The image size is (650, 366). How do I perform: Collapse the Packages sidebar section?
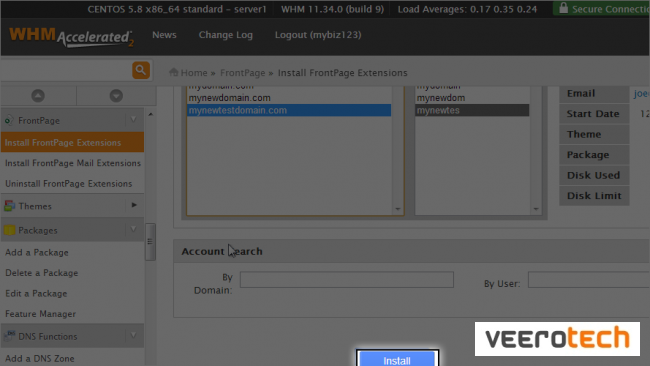click(x=133, y=229)
